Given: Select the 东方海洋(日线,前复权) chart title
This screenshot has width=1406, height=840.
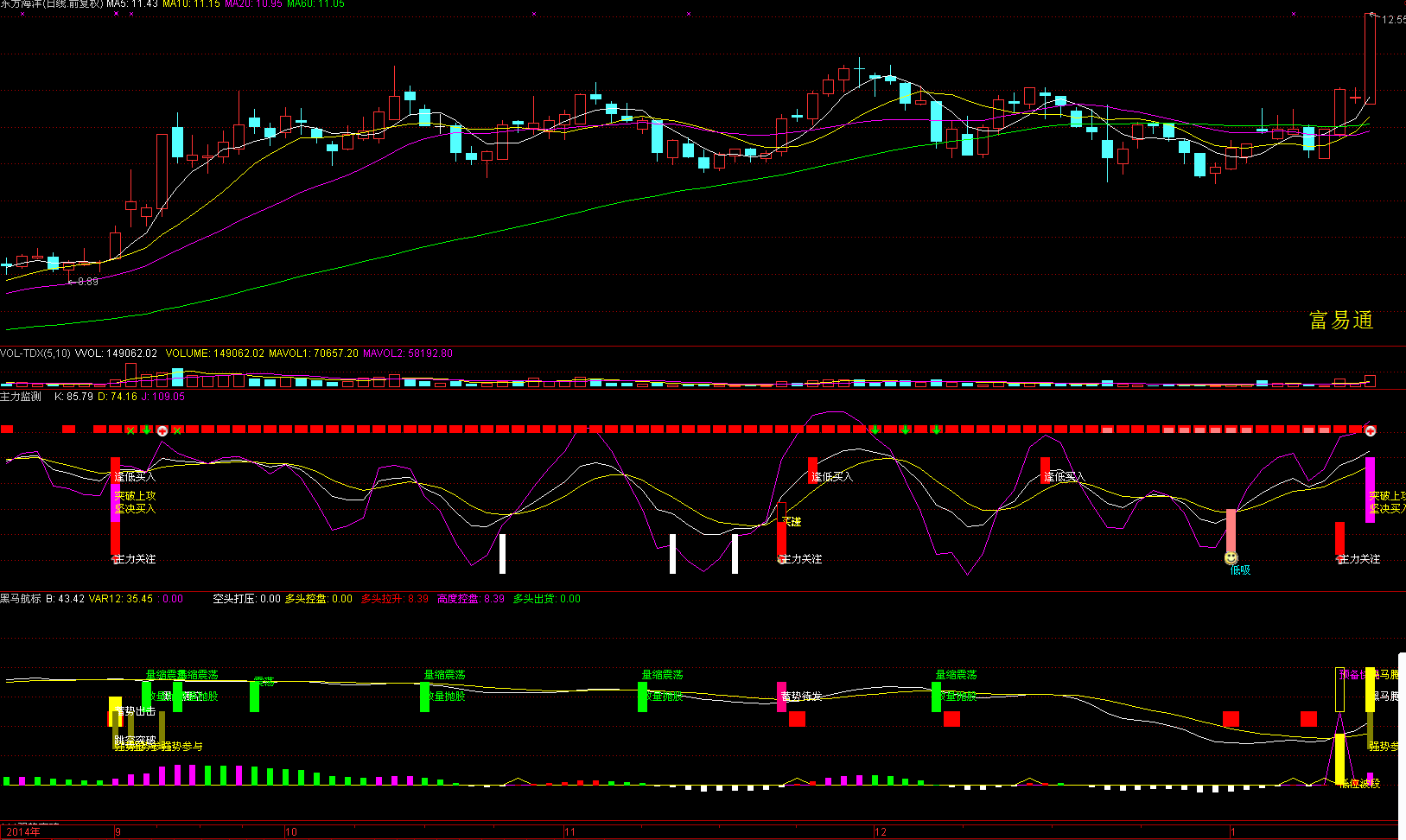Looking at the screenshot, I should [52, 4].
